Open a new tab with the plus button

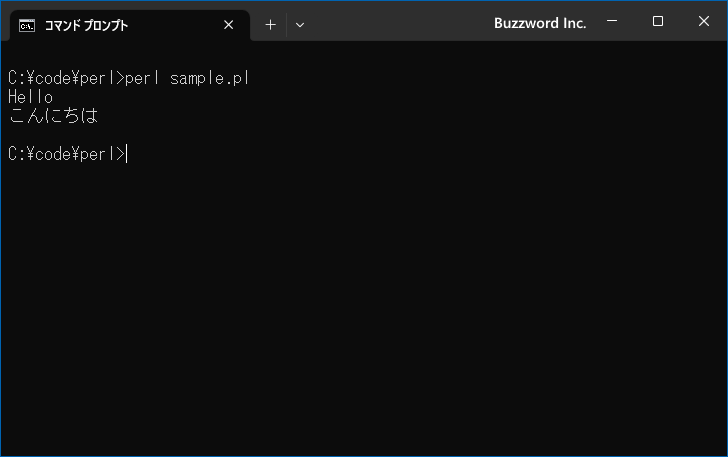tap(270, 25)
